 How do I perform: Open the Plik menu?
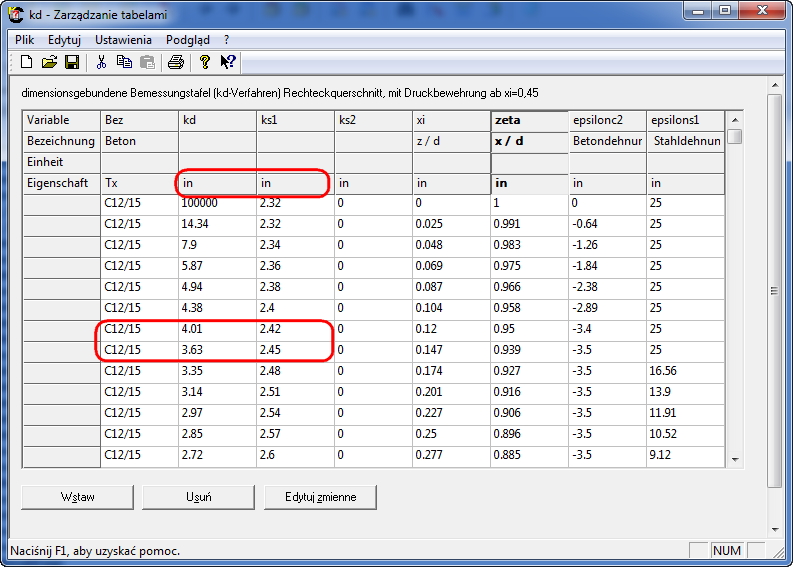click(x=25, y=40)
